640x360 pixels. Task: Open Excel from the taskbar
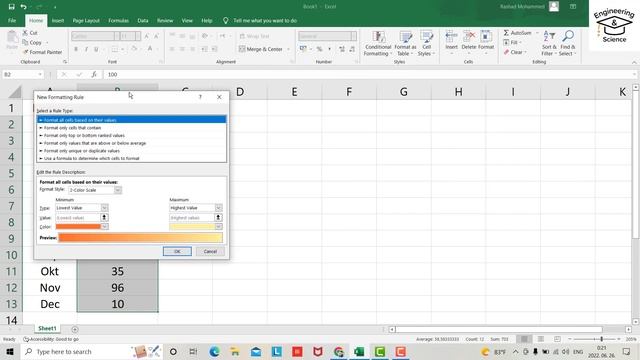pyautogui.click(x=359, y=351)
